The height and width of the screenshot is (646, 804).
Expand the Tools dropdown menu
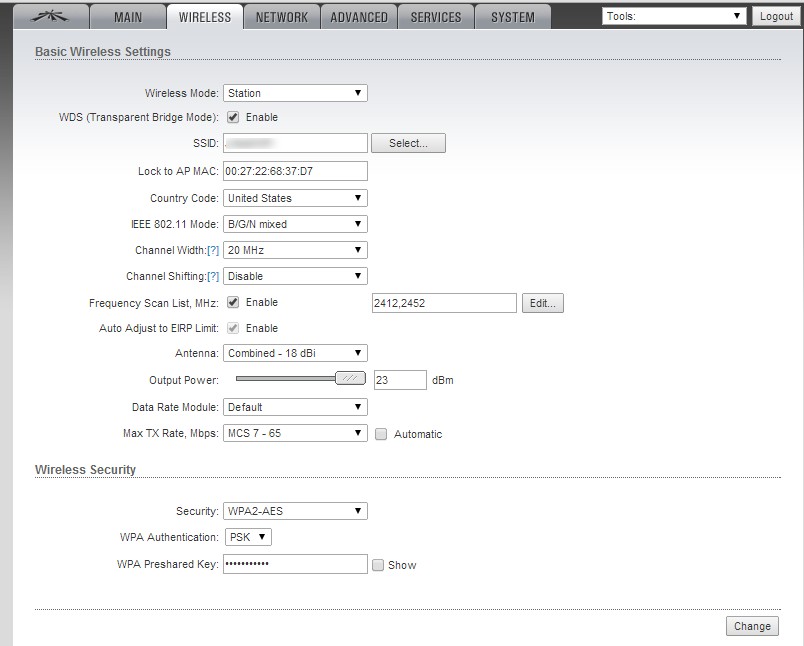click(x=674, y=16)
